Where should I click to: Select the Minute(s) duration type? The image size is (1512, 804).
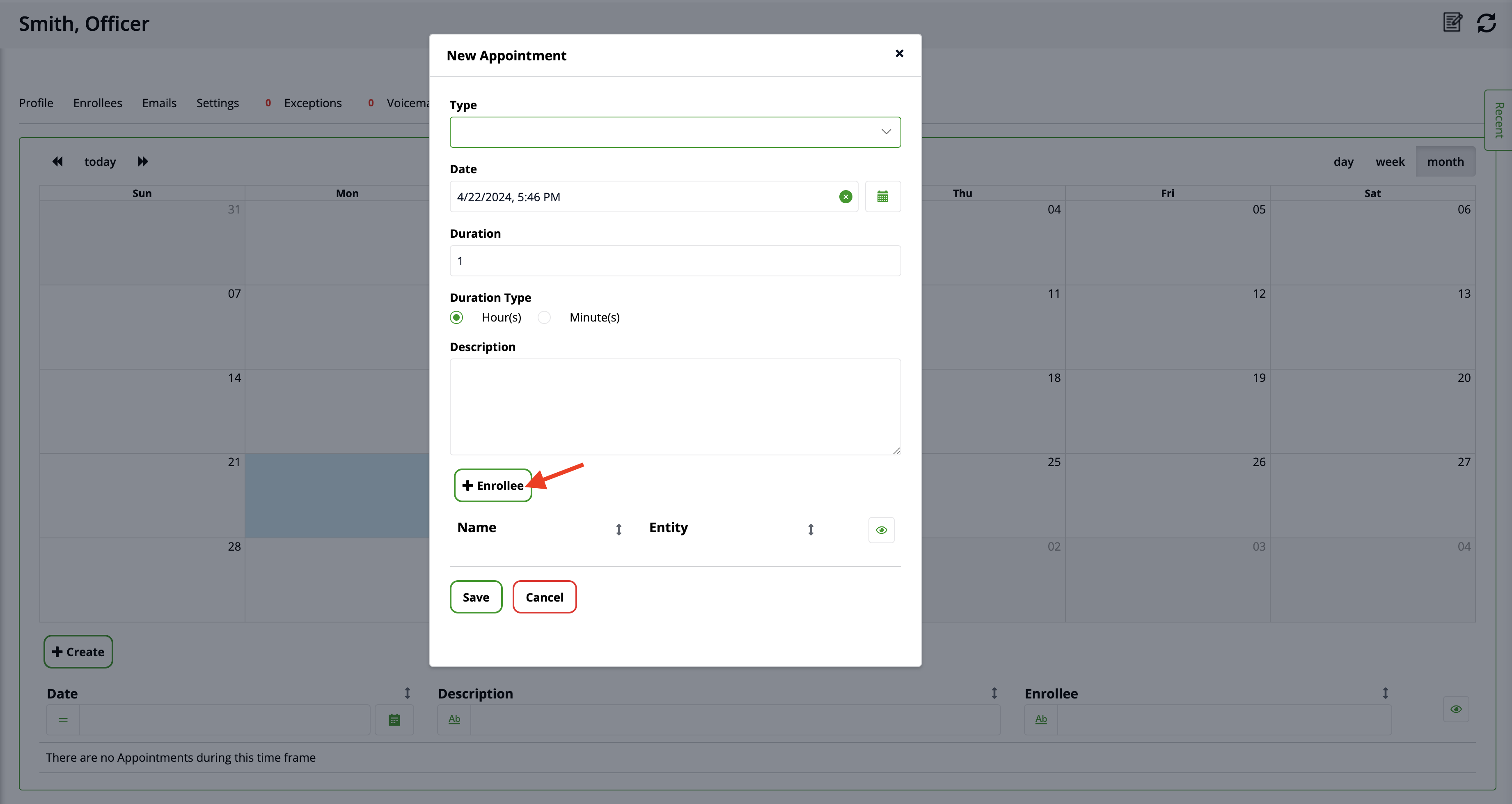pyautogui.click(x=545, y=317)
